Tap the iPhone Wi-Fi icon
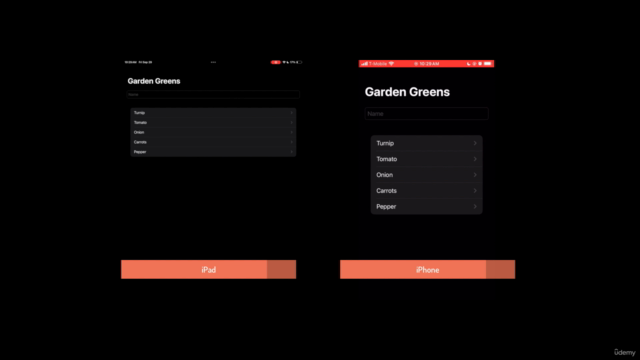Screen dimensions: 640x360 pyautogui.click(x=391, y=64)
